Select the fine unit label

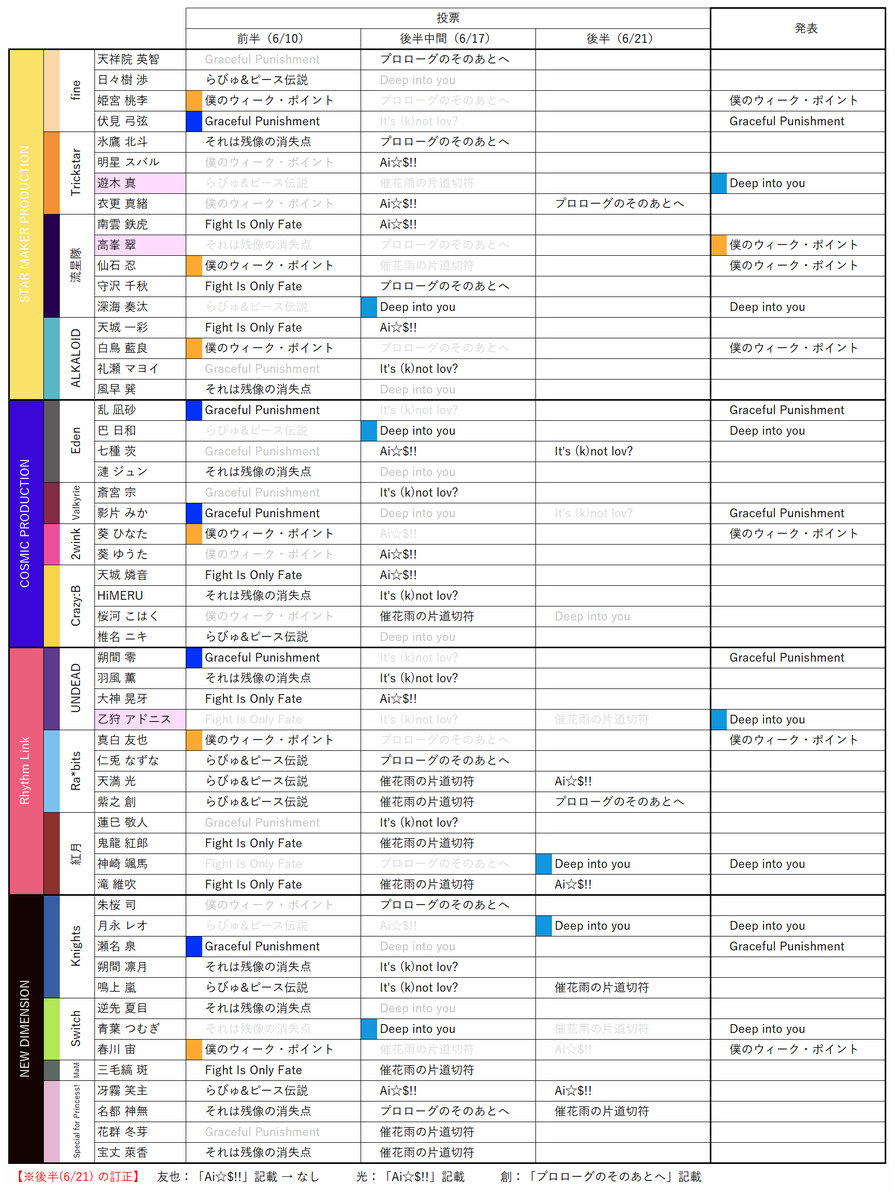coord(77,90)
